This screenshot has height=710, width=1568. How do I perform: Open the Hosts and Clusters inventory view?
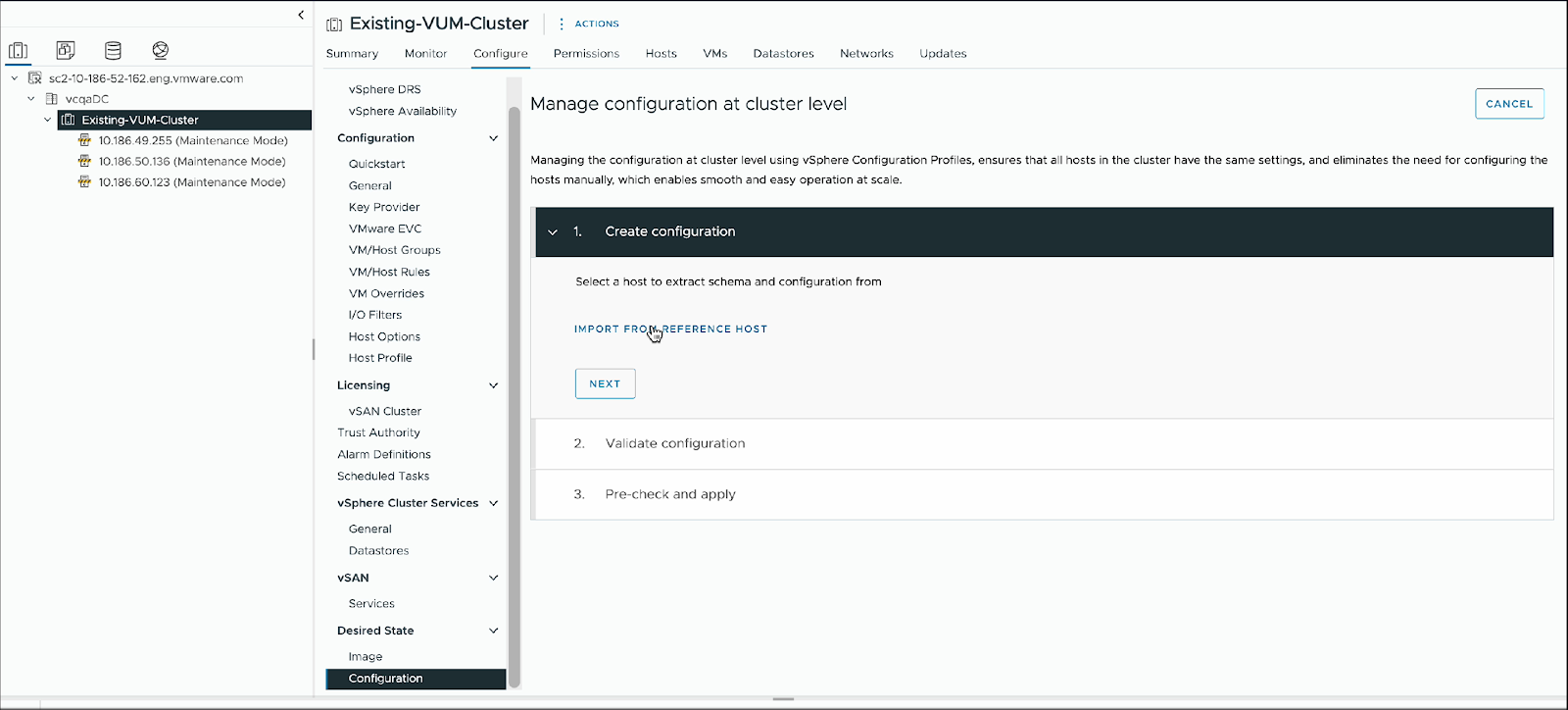[19, 50]
